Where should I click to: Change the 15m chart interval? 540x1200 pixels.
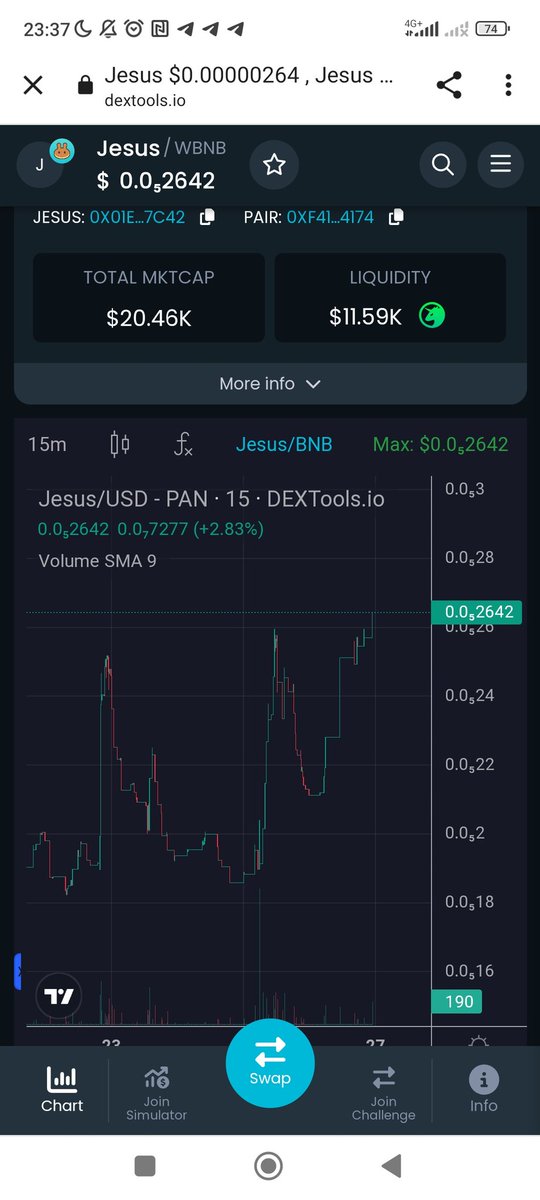pyautogui.click(x=47, y=444)
